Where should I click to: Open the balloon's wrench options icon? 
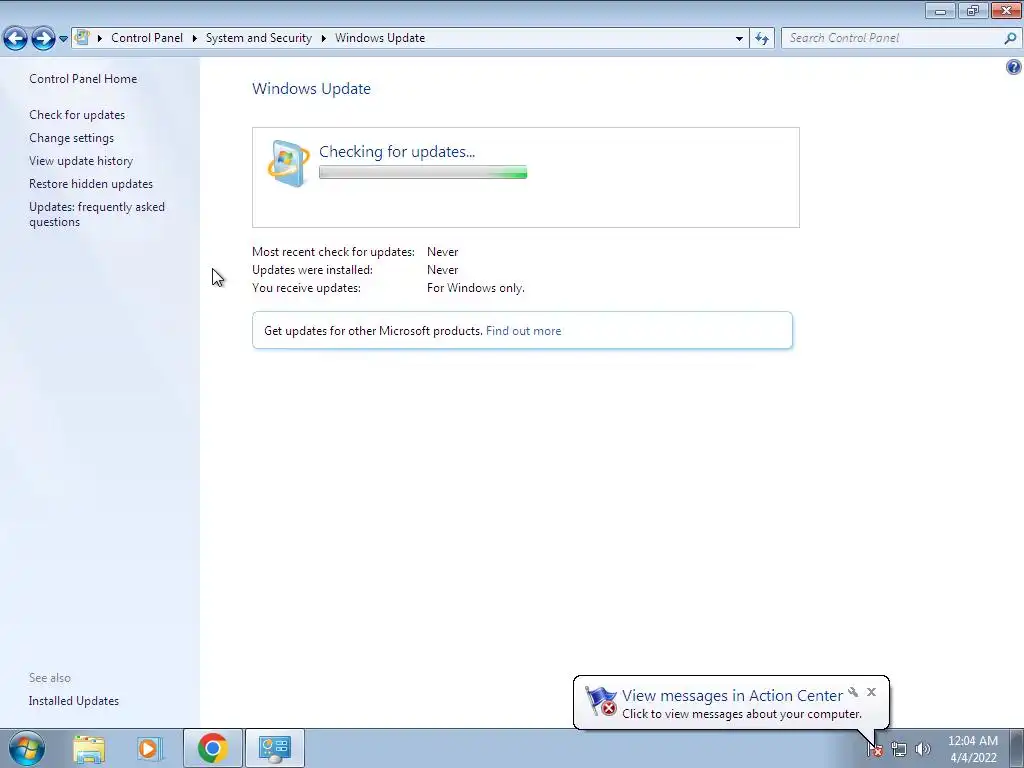853,692
